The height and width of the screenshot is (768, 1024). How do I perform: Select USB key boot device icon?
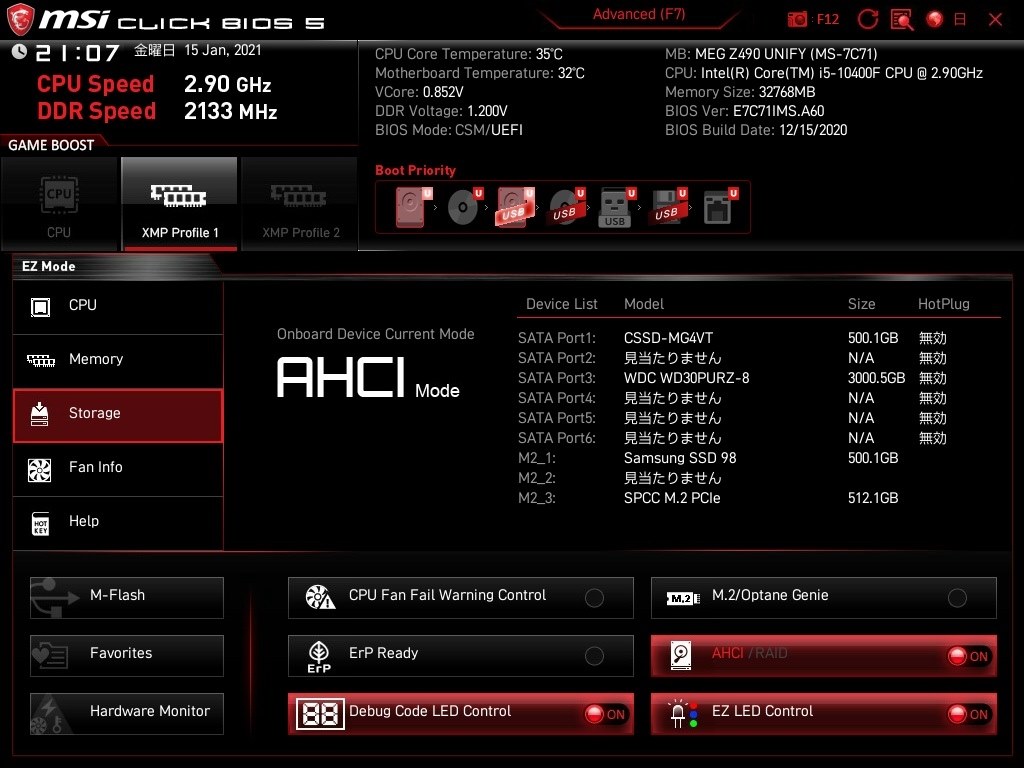[x=616, y=208]
